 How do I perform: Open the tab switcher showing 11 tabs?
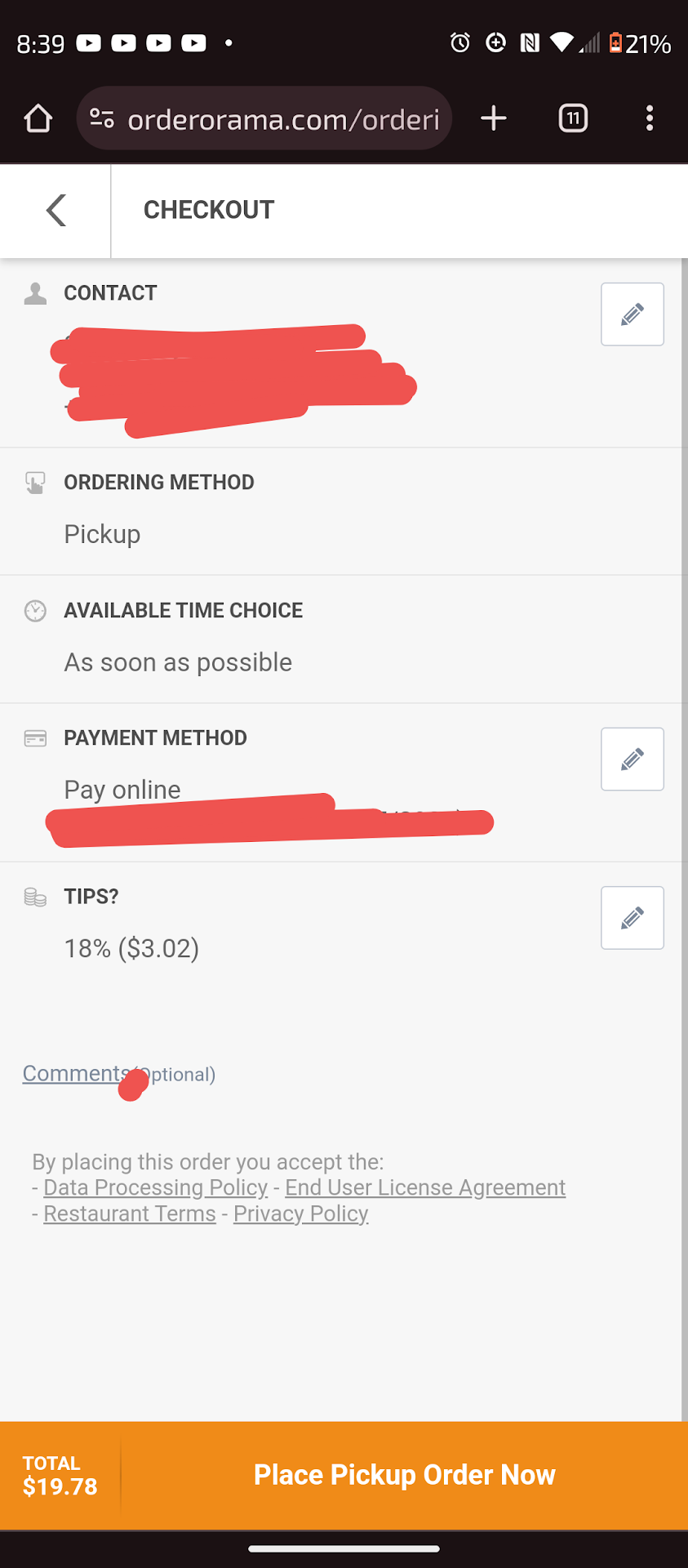pos(573,118)
